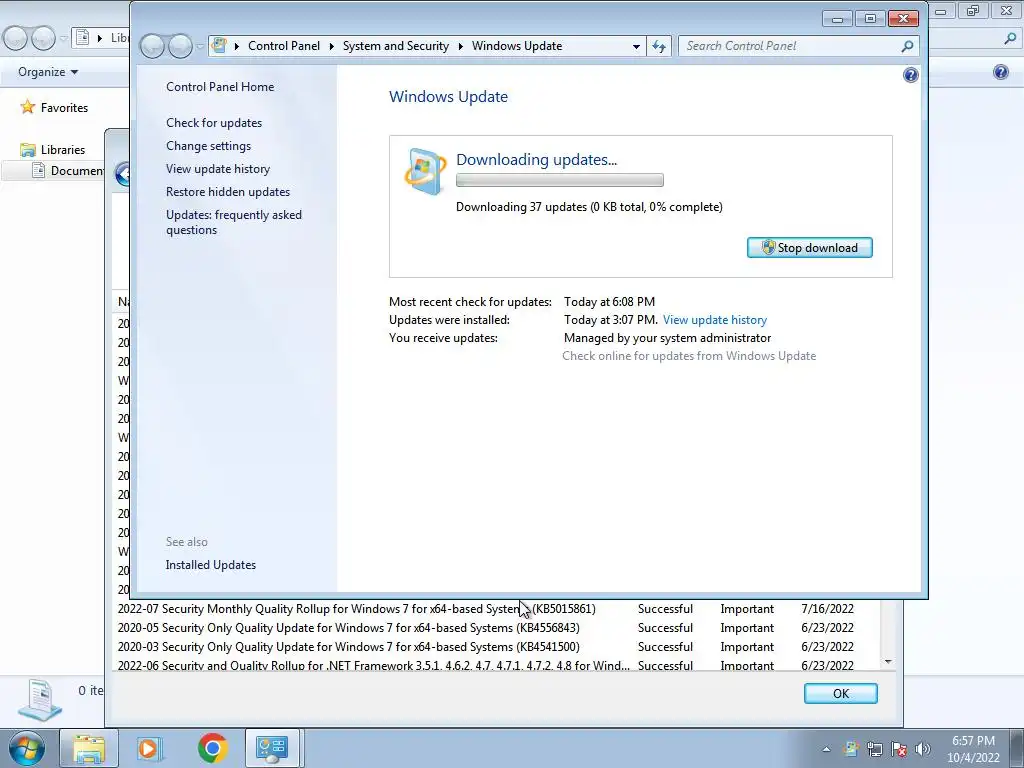The width and height of the screenshot is (1024, 768).
Task: Open the network tray icon
Action: click(874, 749)
